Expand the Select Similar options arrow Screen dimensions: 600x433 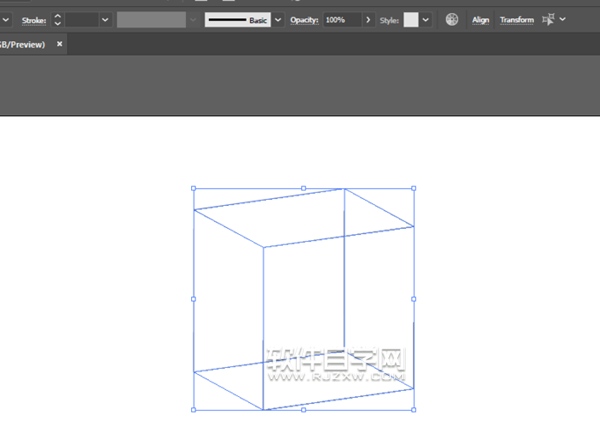[562, 19]
